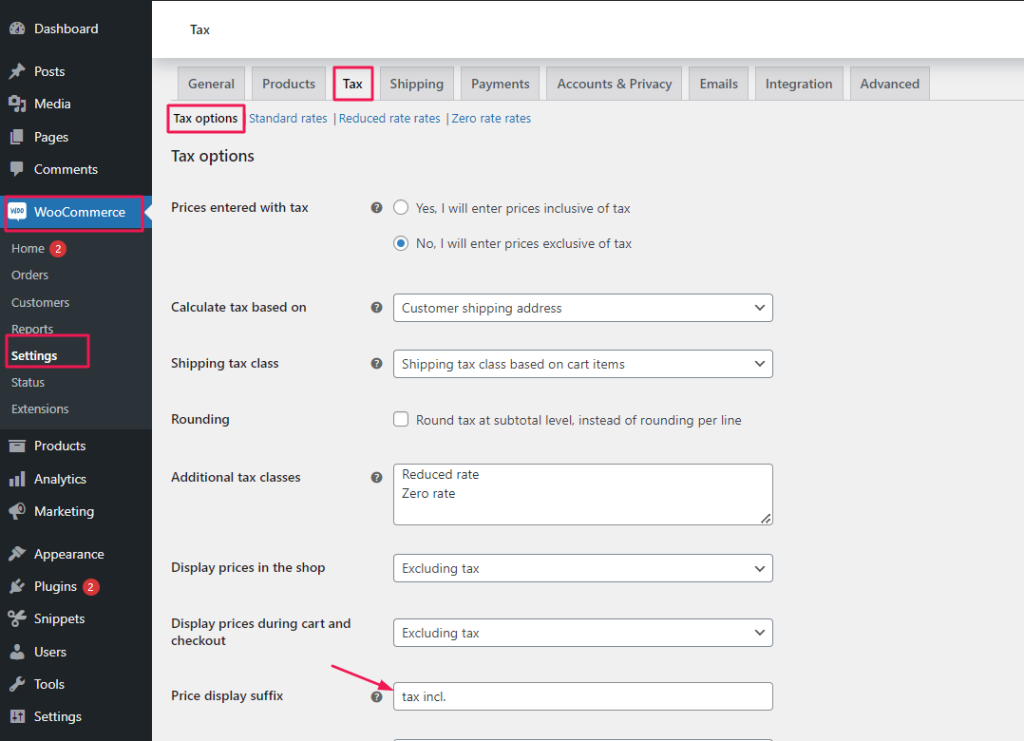The image size is (1024, 741).
Task: Open Calculate tax based on dropdown
Action: coord(583,307)
